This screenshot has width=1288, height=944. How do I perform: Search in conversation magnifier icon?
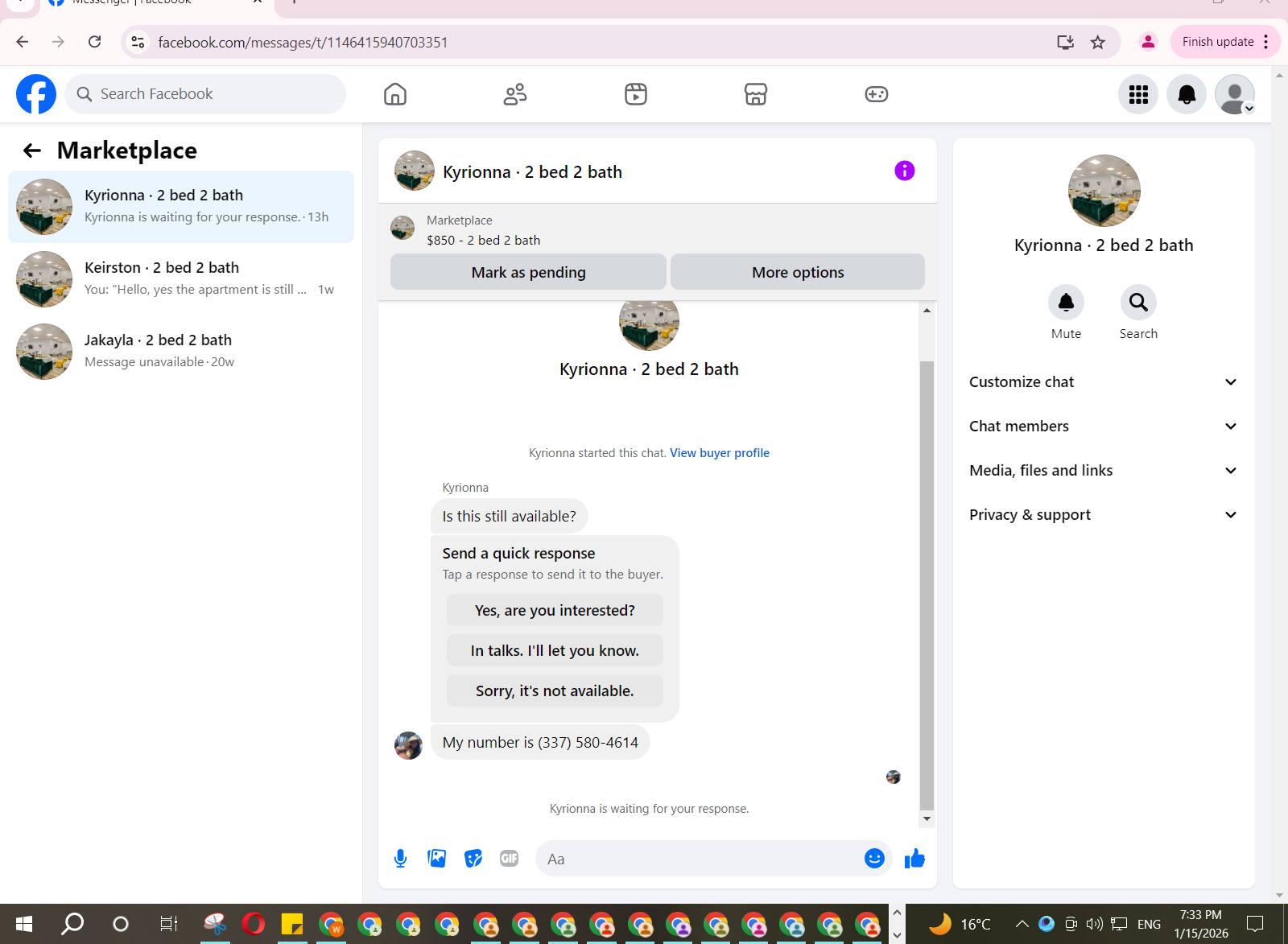coord(1138,303)
